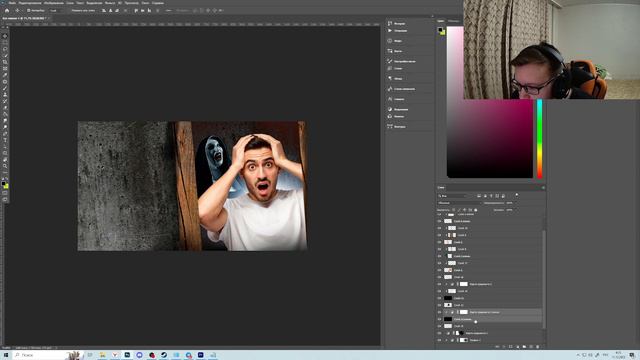Open the Справка menu
This screenshot has width=640, height=360.
click(x=158, y=3)
